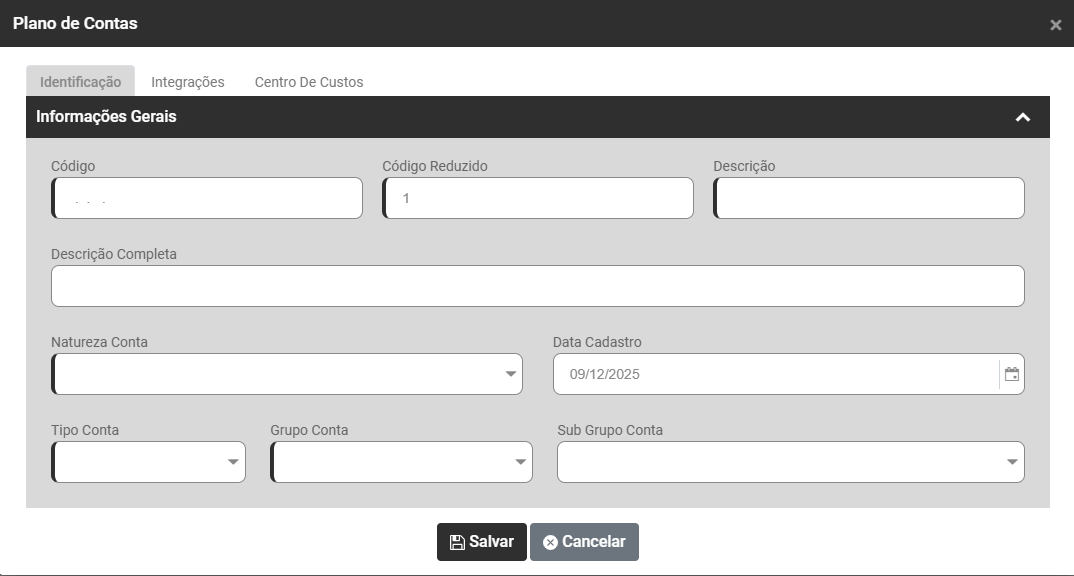Image resolution: width=1074 pixels, height=576 pixels.
Task: Click the Informações Gerais header bar
Action: pyautogui.click(x=500, y=117)
